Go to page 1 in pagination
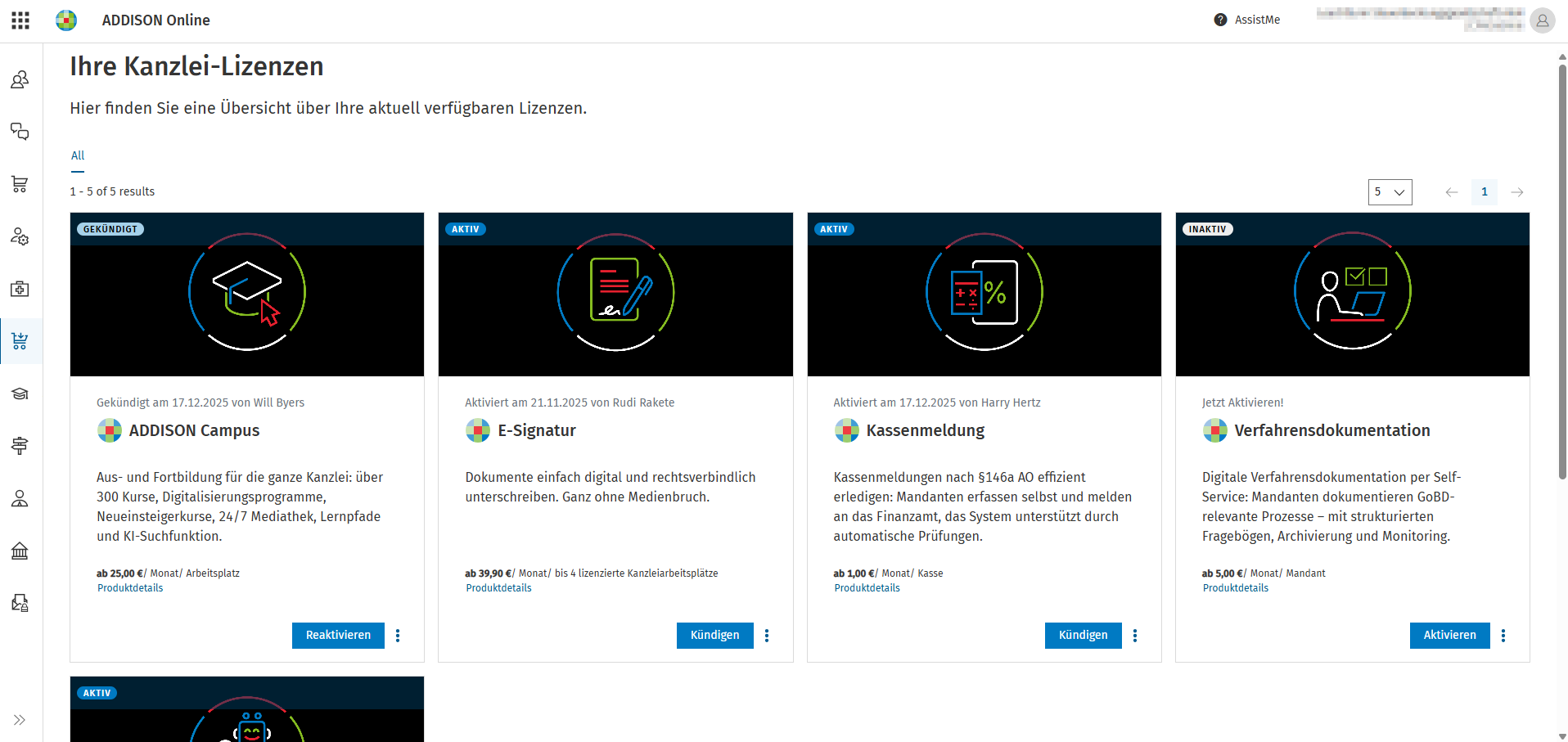 (x=1485, y=192)
